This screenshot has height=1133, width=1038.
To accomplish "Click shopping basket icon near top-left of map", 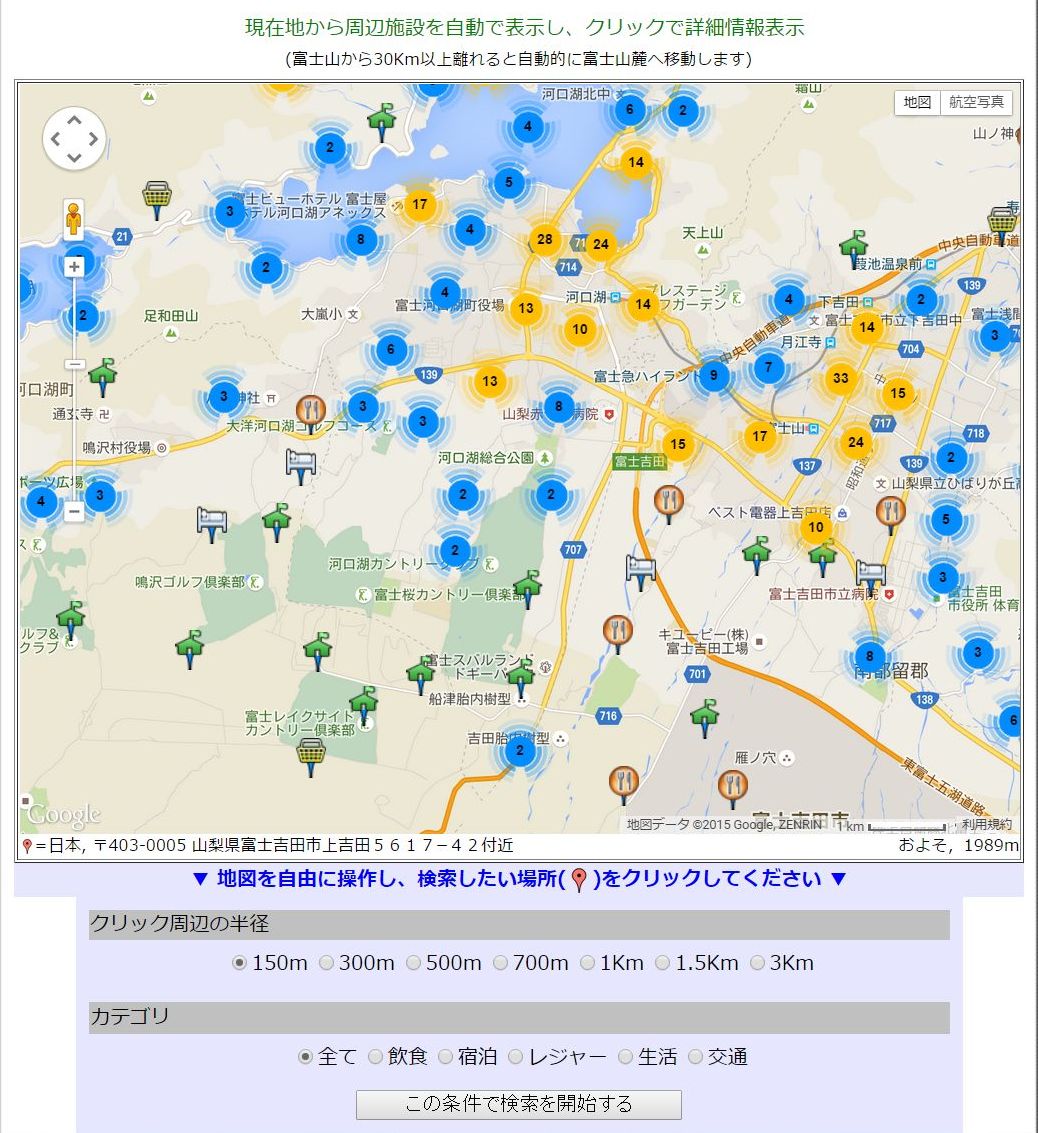I will click(x=156, y=197).
